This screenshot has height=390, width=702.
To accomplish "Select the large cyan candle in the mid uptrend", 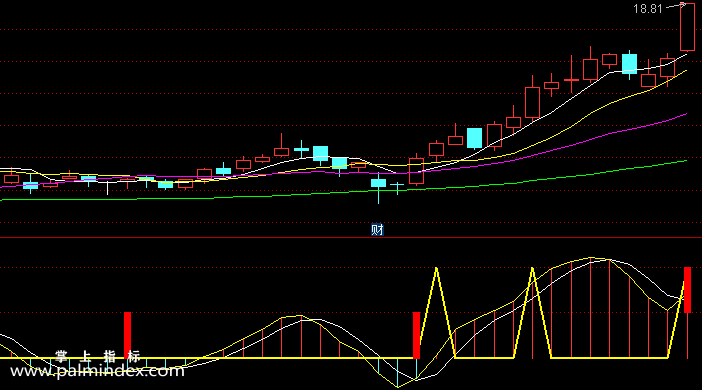I will tap(474, 138).
